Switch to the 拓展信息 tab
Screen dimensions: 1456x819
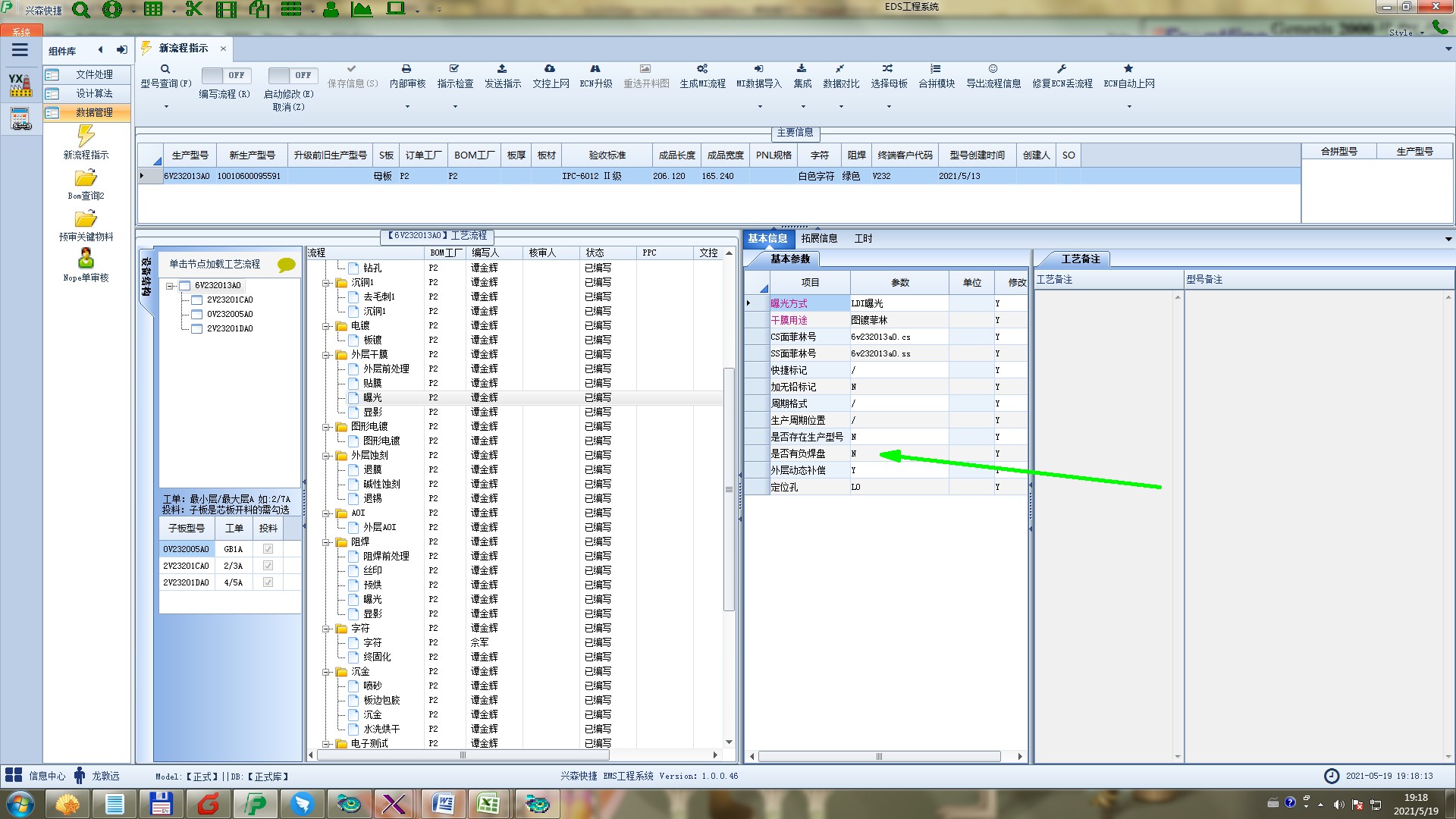click(x=819, y=238)
